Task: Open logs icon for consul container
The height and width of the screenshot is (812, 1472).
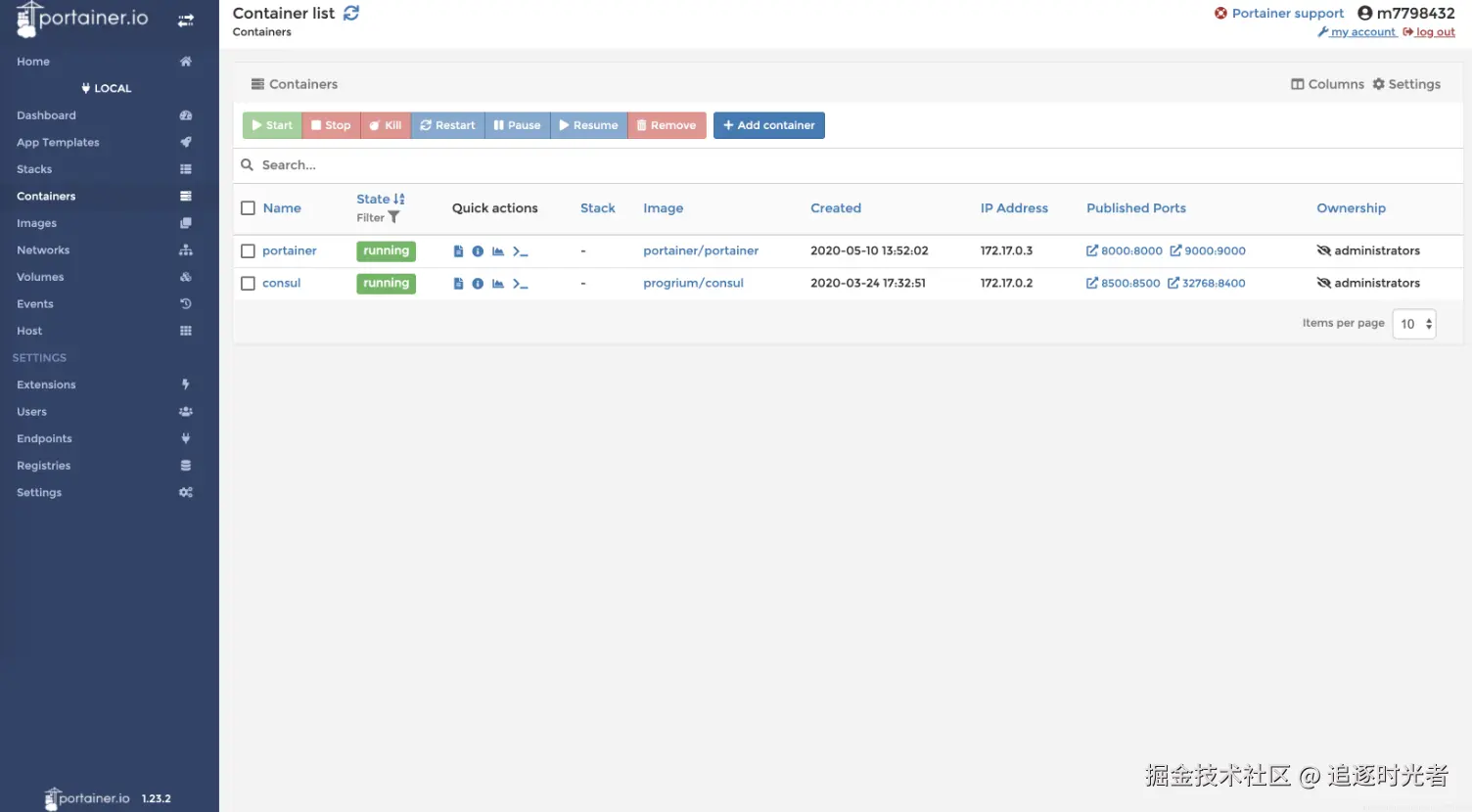Action: pos(458,284)
